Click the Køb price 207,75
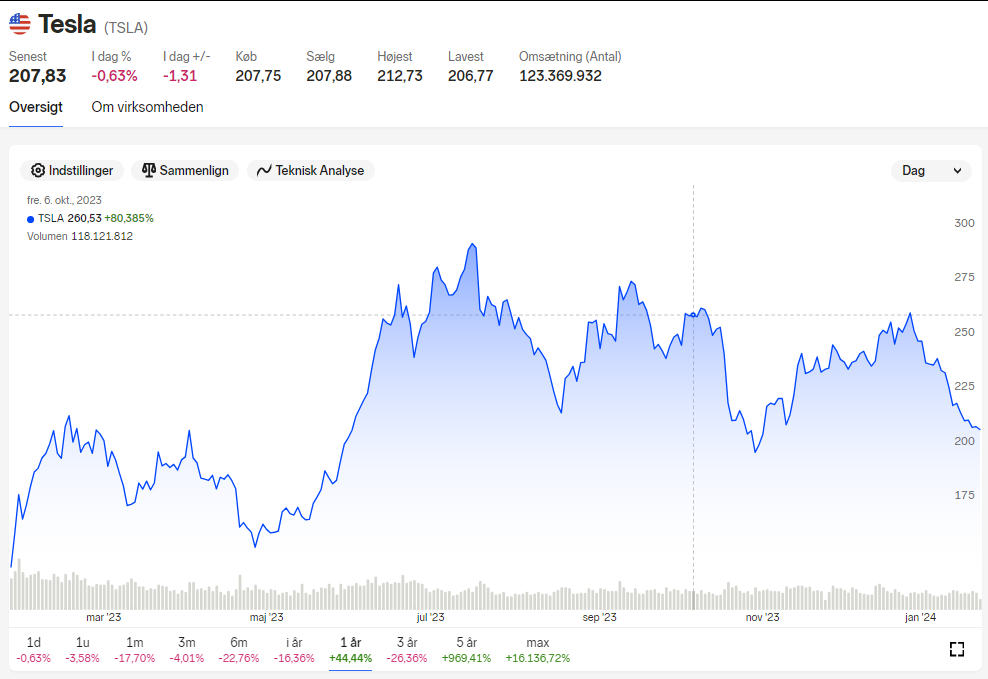This screenshot has height=679, width=988. 258,76
